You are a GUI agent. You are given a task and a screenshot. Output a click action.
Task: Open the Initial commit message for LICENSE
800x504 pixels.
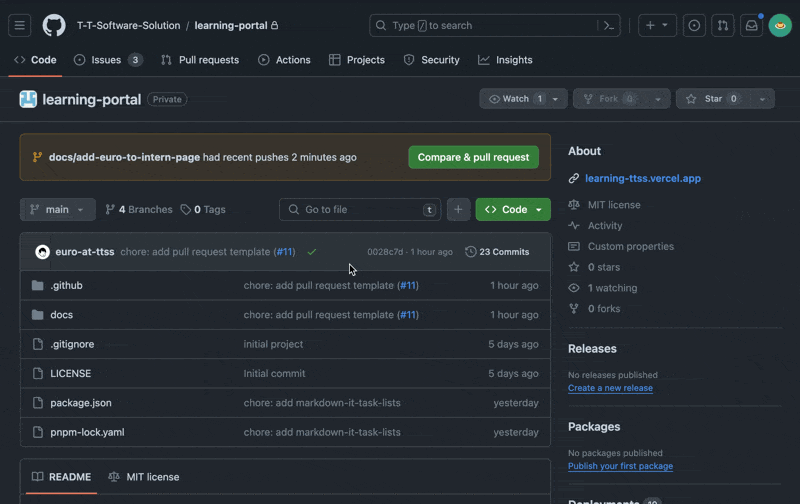[274, 373]
